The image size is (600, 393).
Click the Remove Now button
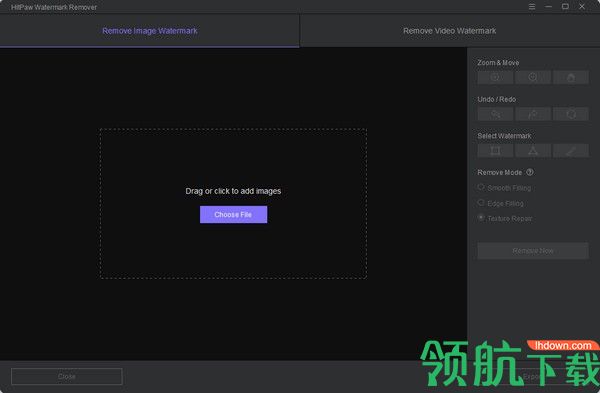[533, 251]
